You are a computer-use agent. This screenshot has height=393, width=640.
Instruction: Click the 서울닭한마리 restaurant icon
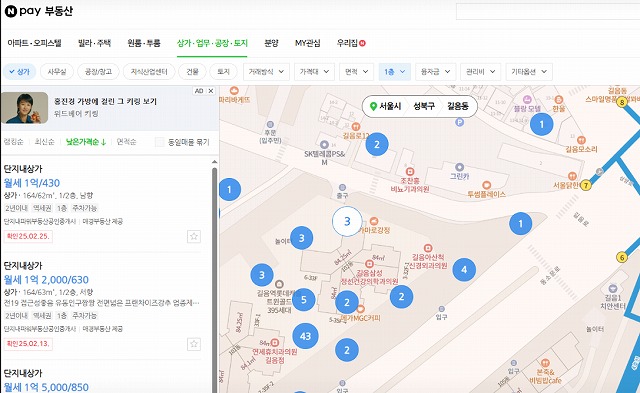pos(572,176)
